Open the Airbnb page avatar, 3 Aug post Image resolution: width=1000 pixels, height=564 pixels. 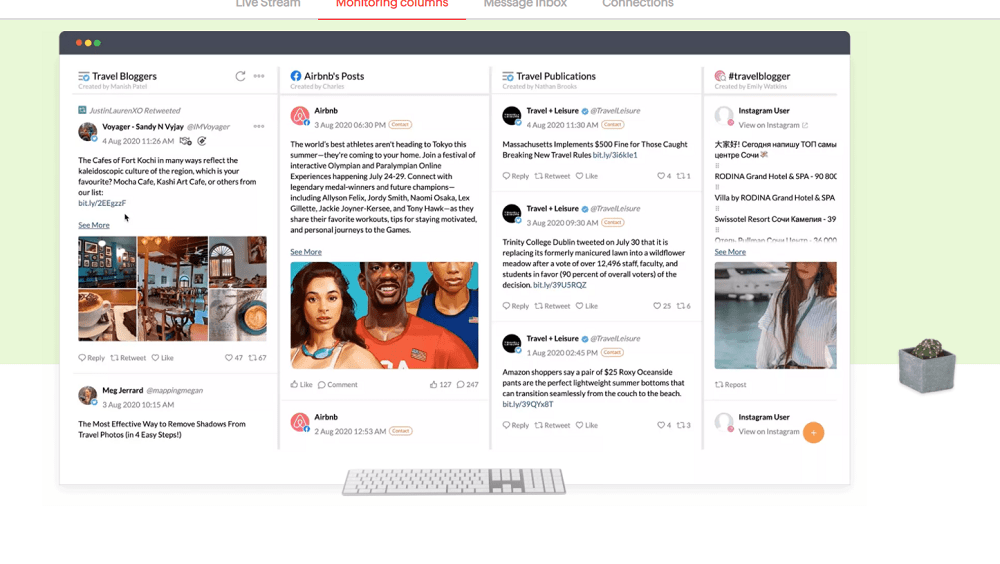pos(300,116)
